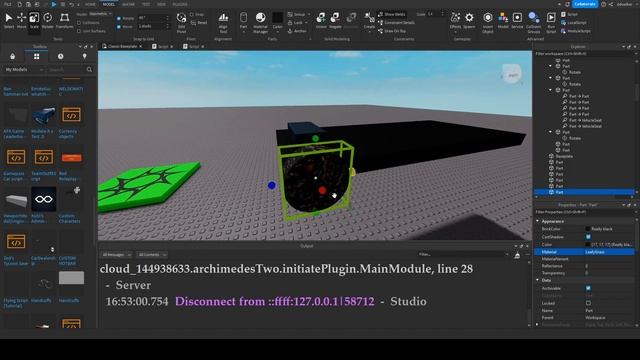
Task: Open the All Contexts output filter dropdown
Action: [x=152, y=255]
